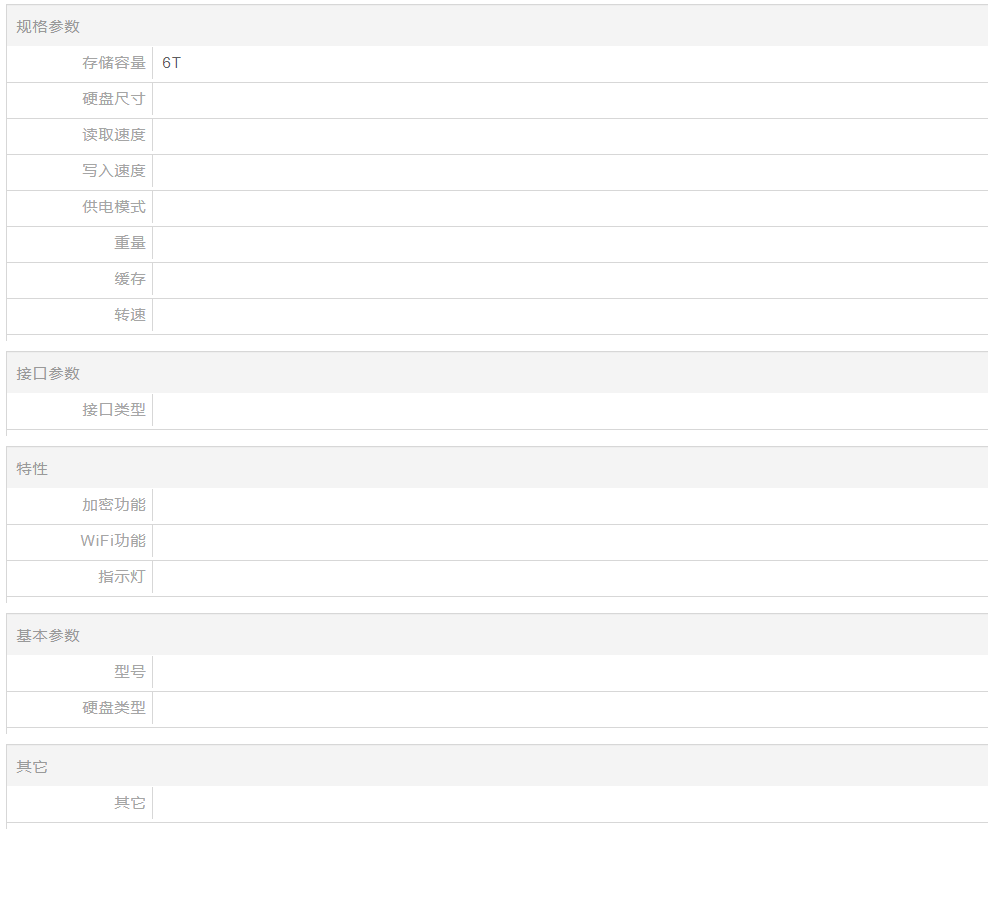1001x921 pixels.
Task: Click the 规格参数 section header
Action: [x=48, y=27]
